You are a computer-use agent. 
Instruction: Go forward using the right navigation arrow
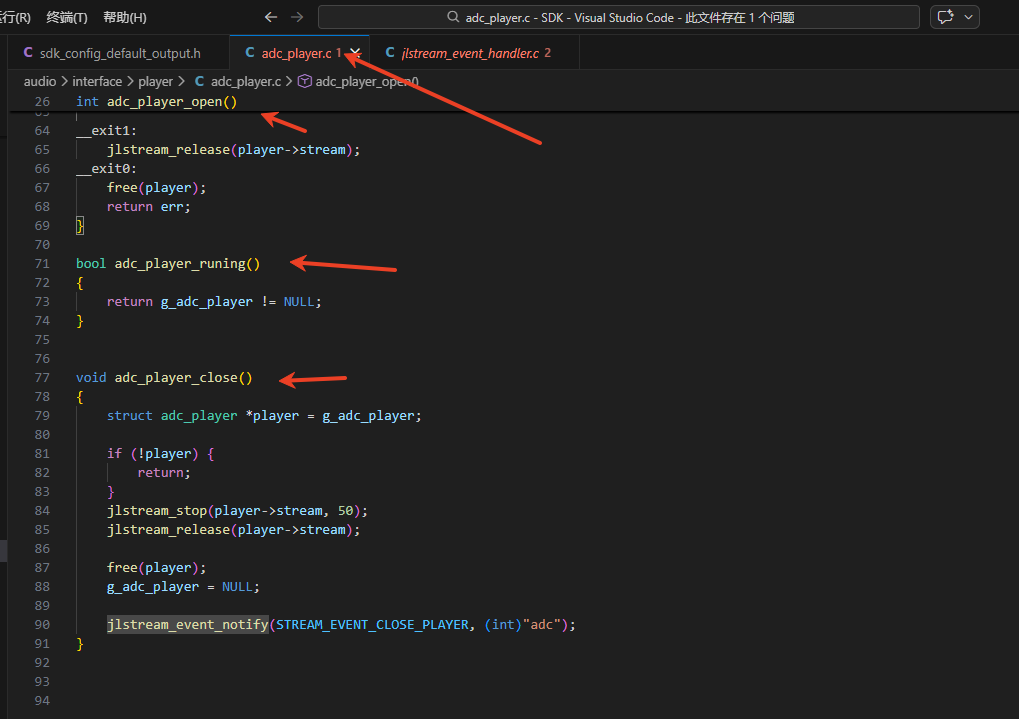tap(297, 17)
